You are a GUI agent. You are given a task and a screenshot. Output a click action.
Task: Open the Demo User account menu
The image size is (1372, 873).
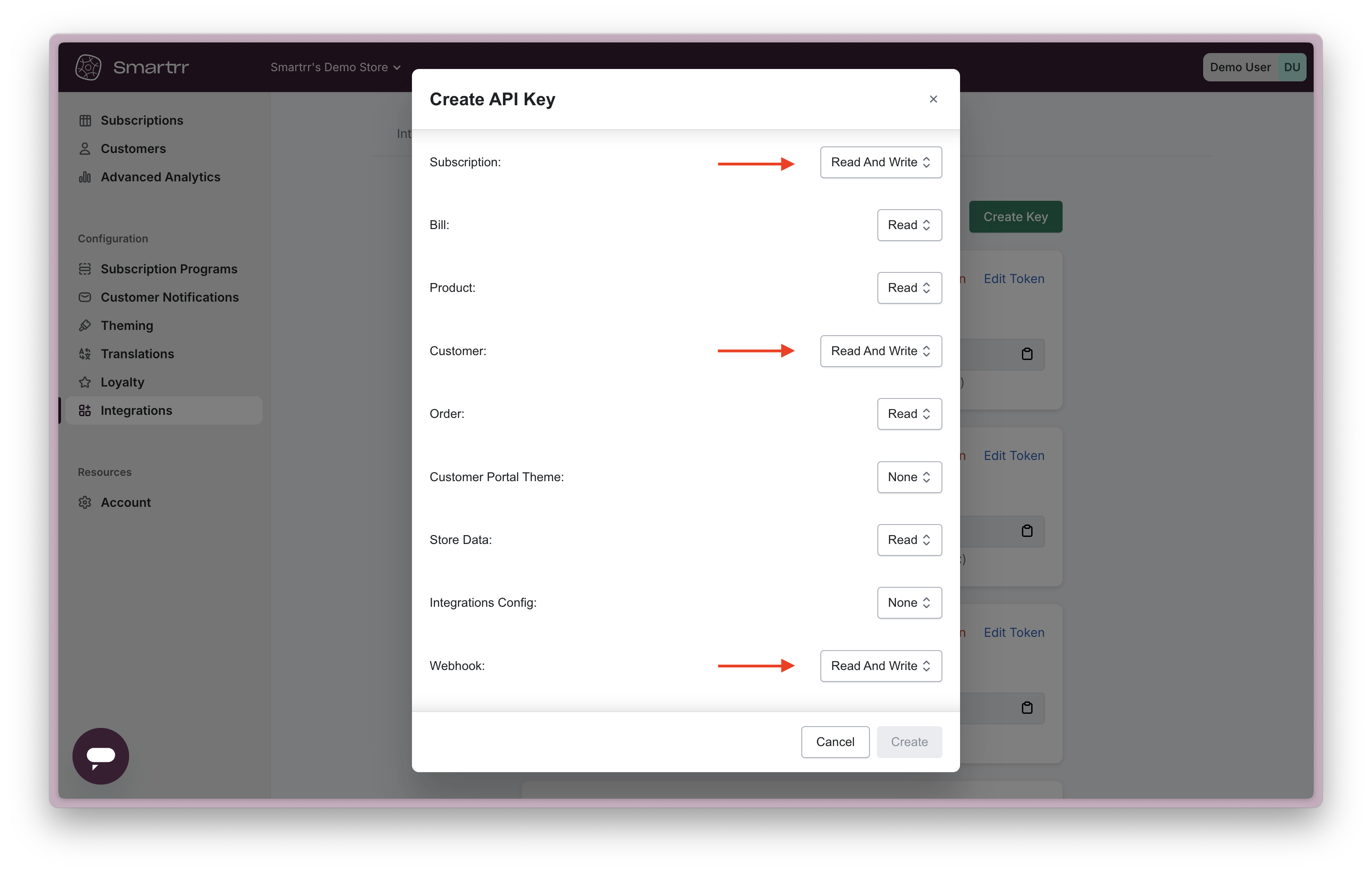(x=1254, y=67)
